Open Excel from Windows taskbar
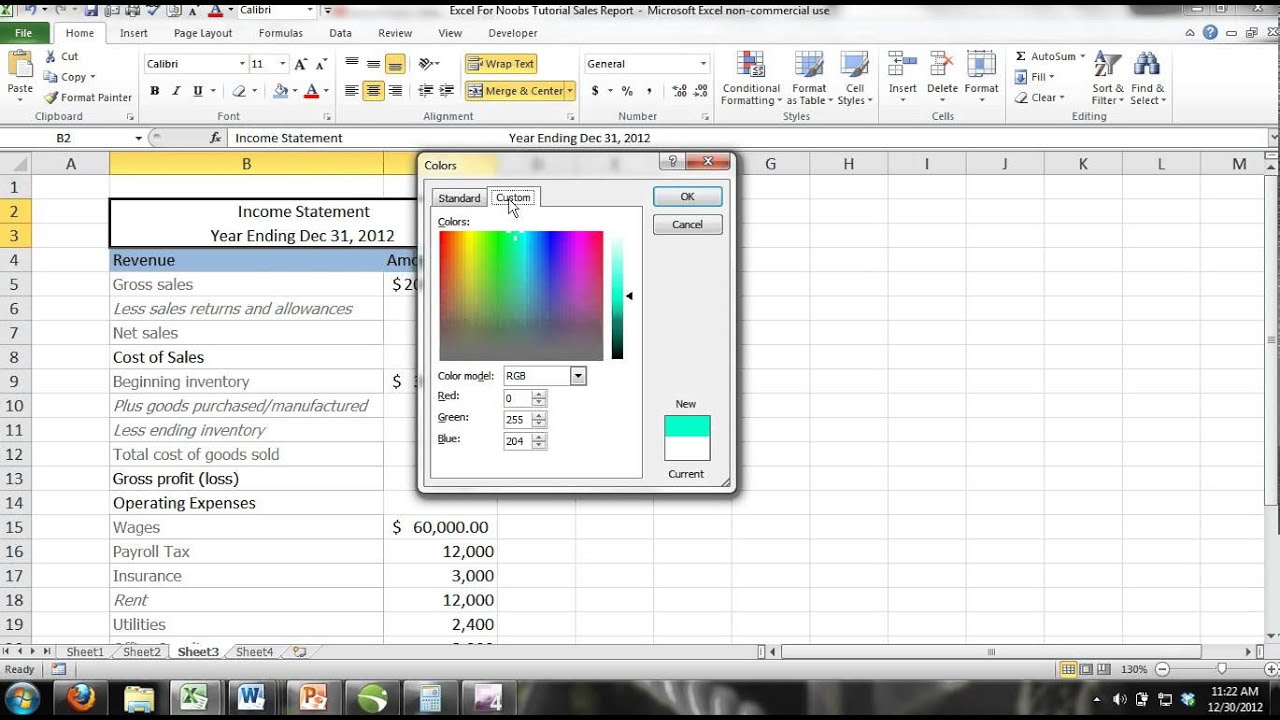This screenshot has width=1280, height=720. tap(193, 698)
